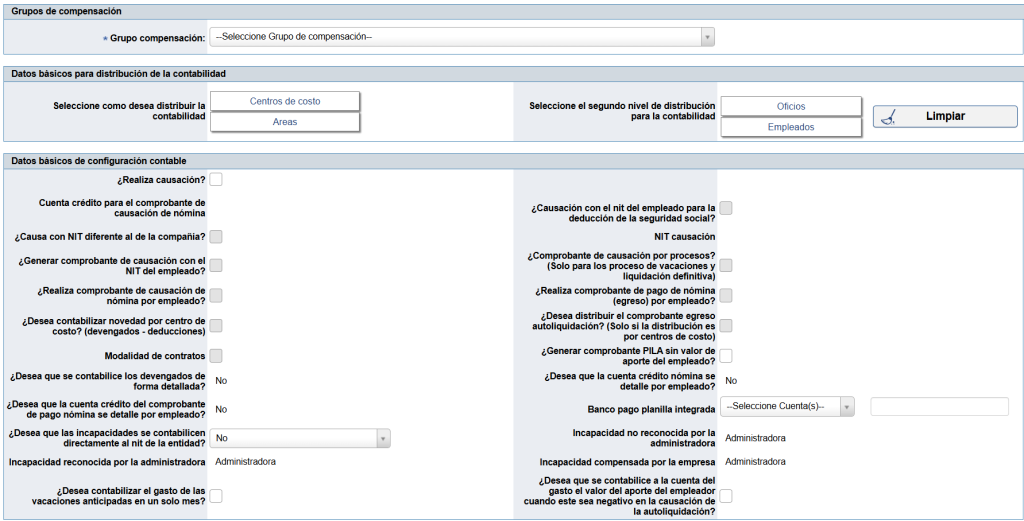The image size is (1024, 521).
Task: Click the broom icon on Limpiar button
Action: click(889, 116)
